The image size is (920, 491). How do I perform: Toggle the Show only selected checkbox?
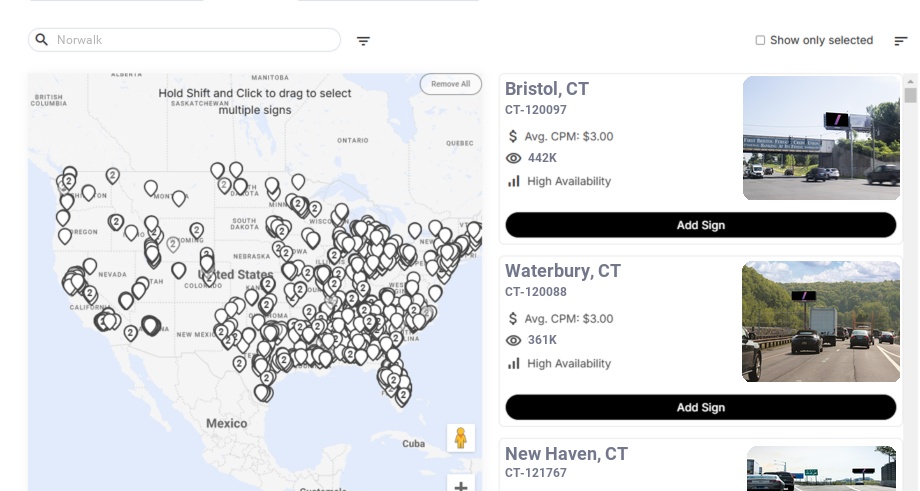click(x=760, y=41)
